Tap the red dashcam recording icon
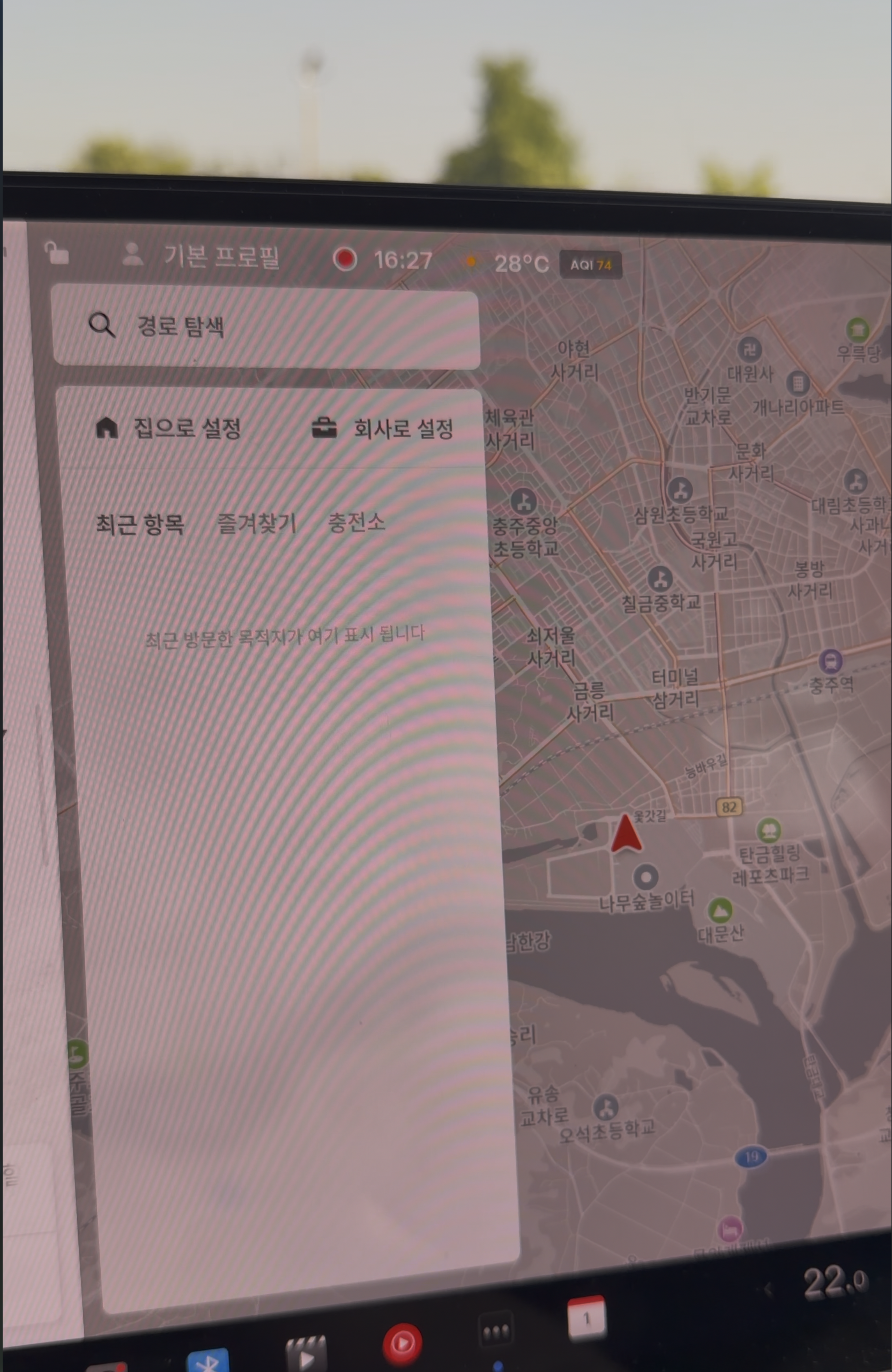The image size is (892, 1372). (345, 259)
